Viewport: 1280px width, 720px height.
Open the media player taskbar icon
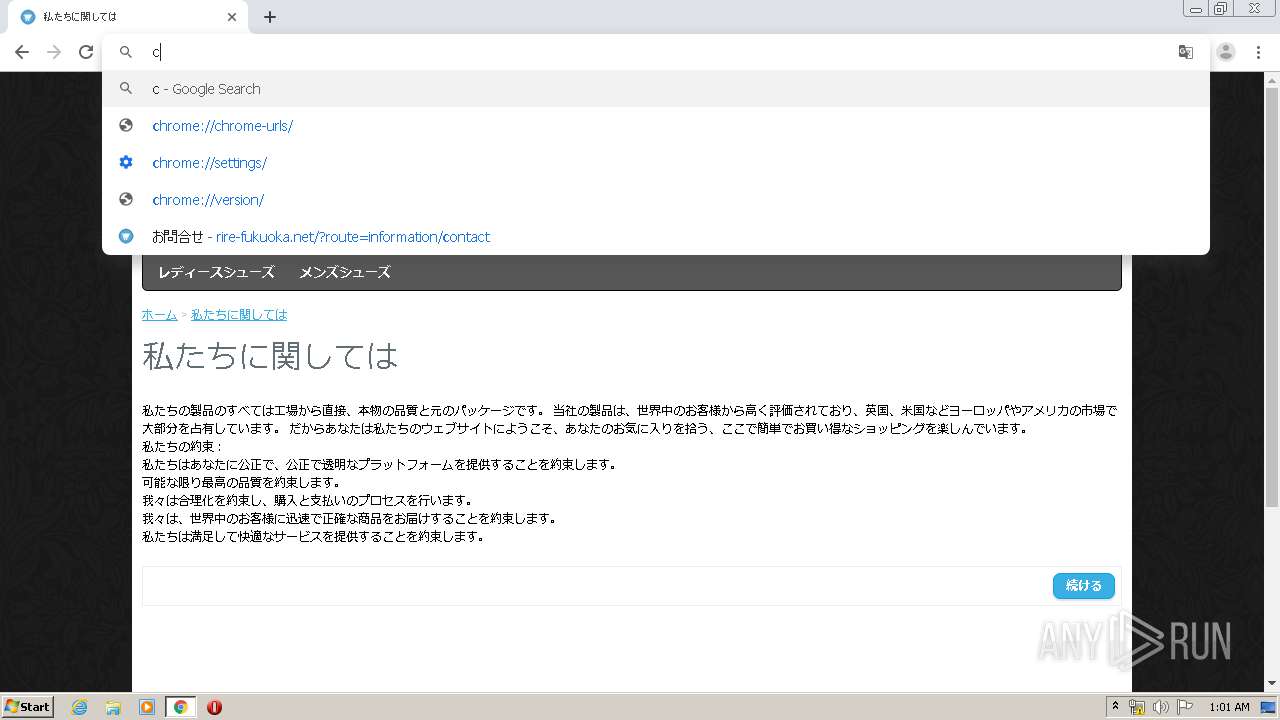click(147, 707)
